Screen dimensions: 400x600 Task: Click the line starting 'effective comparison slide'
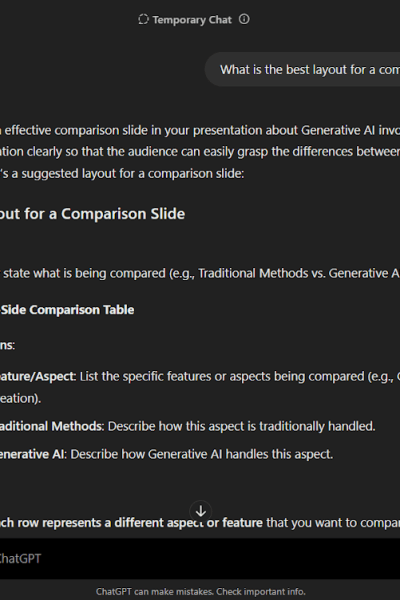point(200,130)
